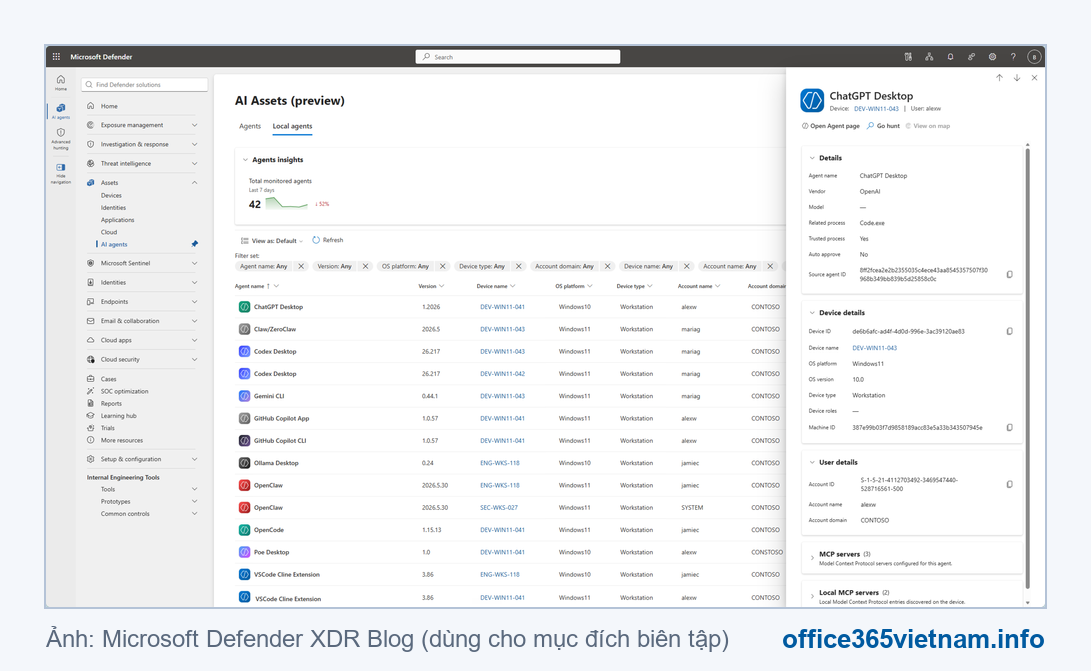Open the app launcher waffle icon

coord(56,56)
